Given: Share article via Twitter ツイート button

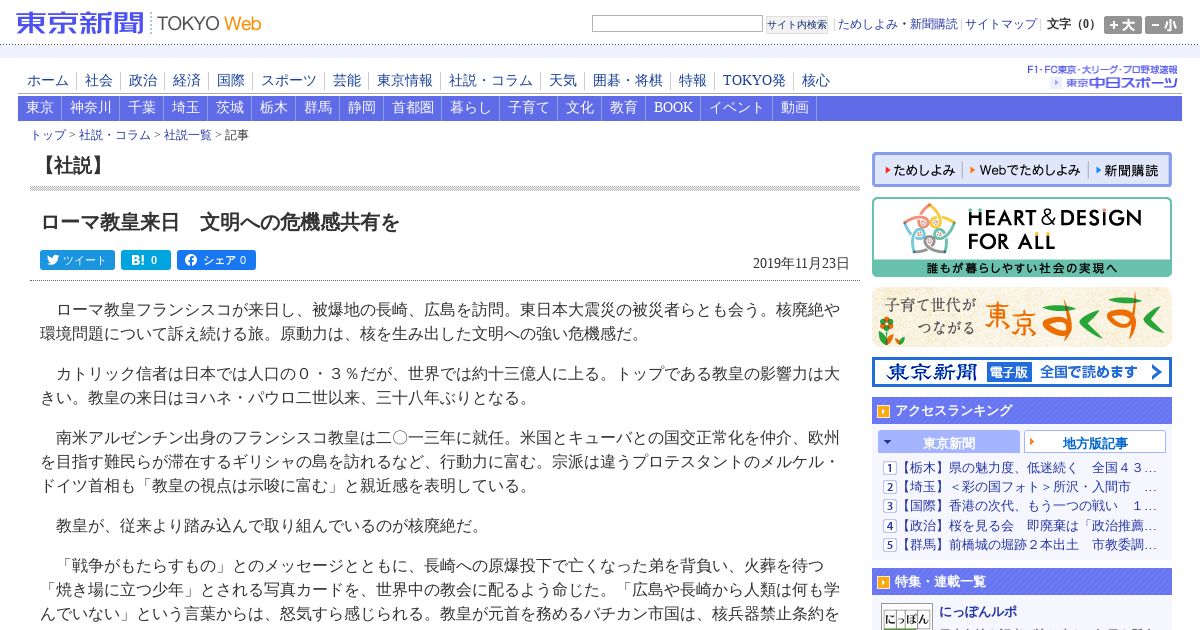Looking at the screenshot, I should click(x=77, y=260).
